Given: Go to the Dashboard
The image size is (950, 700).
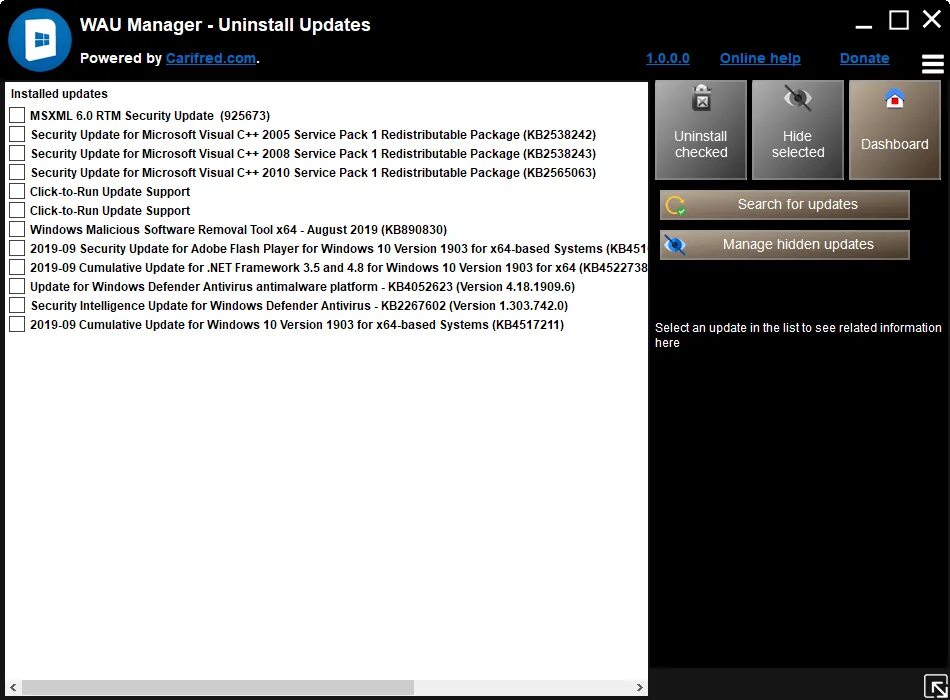Looking at the screenshot, I should tap(894, 130).
